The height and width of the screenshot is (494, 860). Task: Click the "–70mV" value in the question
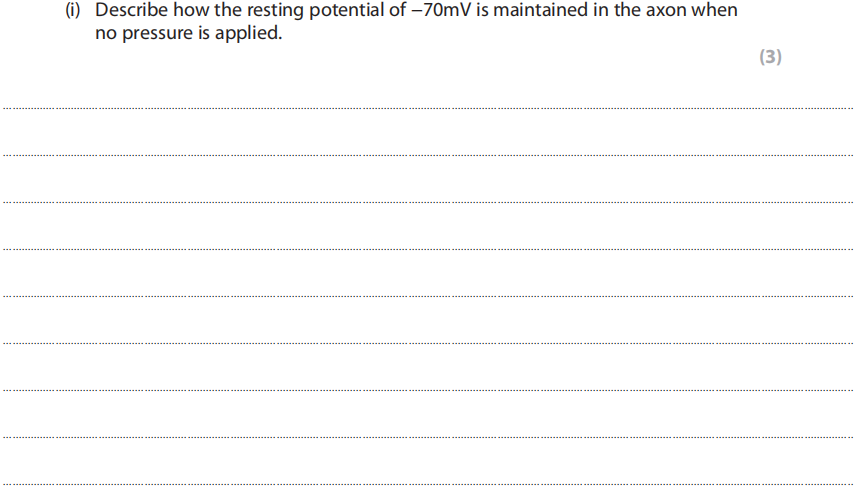click(x=432, y=10)
